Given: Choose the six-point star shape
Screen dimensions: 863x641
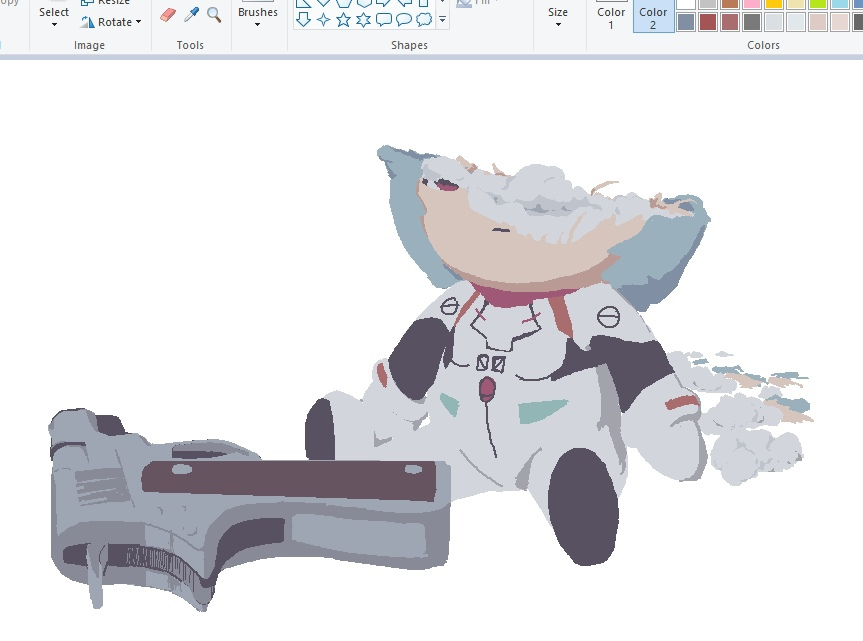Looking at the screenshot, I should (363, 20).
